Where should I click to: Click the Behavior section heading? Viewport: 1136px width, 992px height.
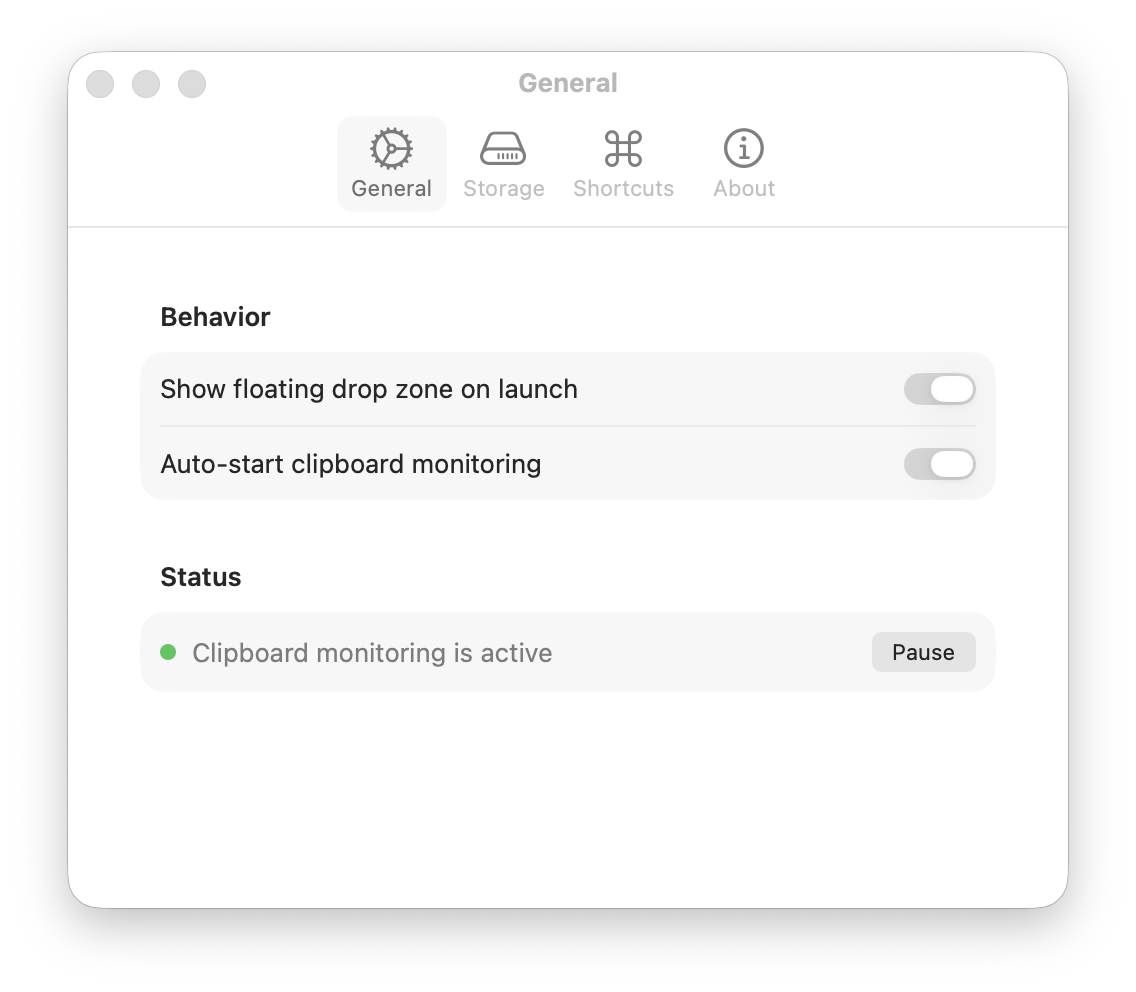tap(215, 316)
